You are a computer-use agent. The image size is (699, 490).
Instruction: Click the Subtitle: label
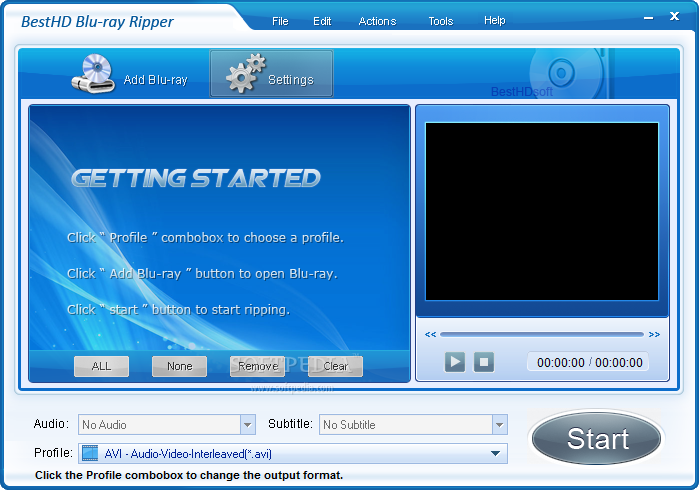click(290, 424)
